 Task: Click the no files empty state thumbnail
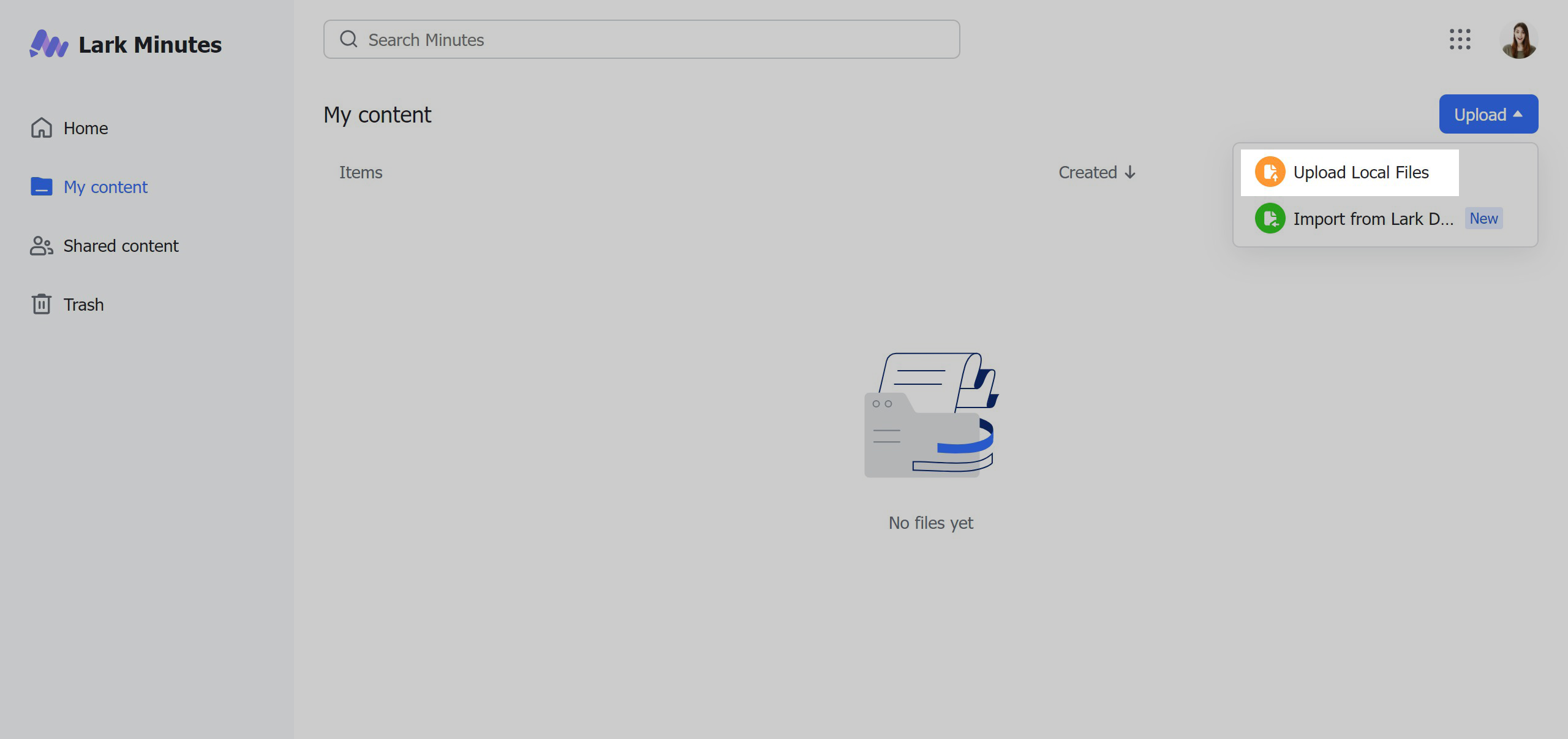pos(930,415)
